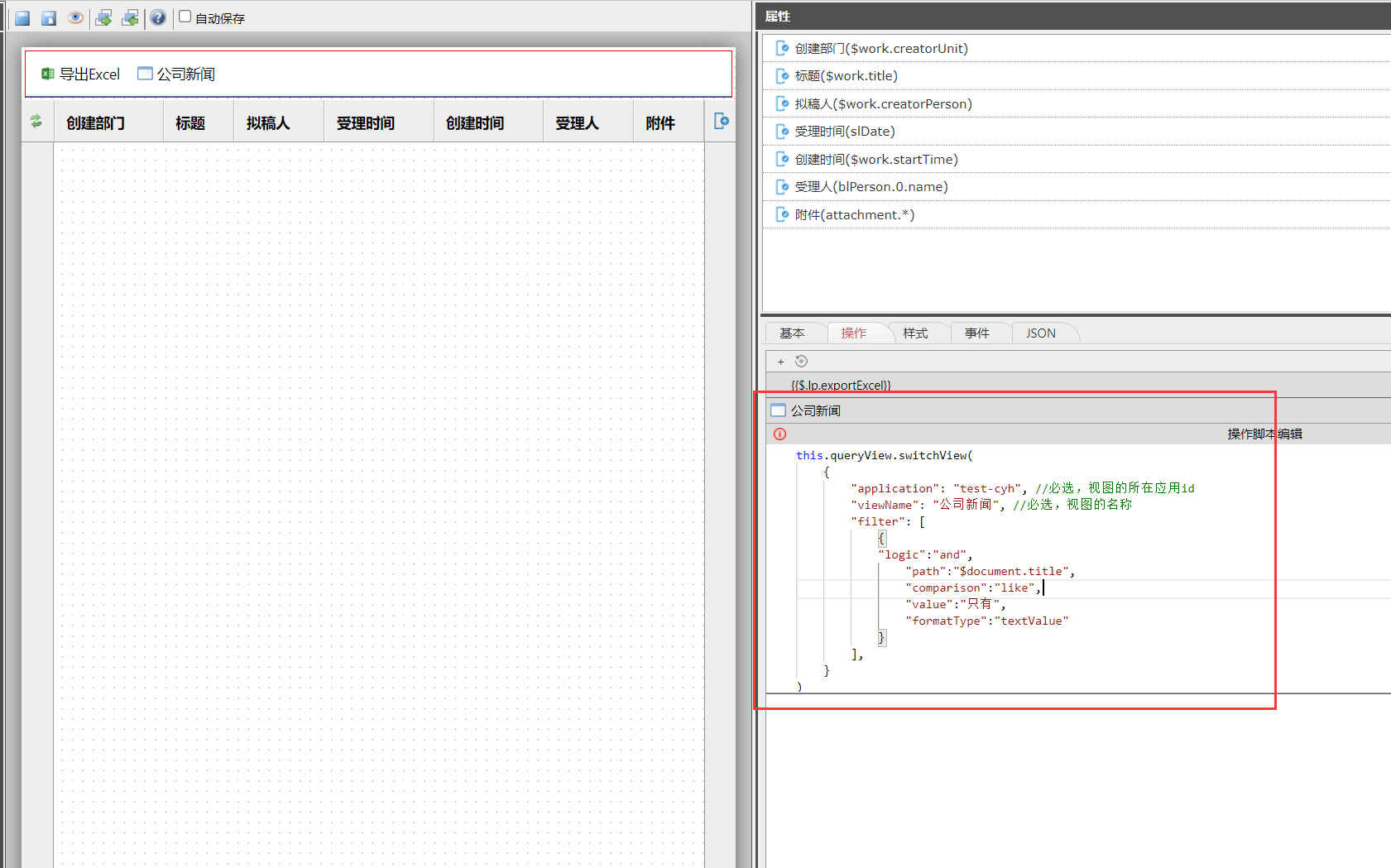This screenshot has height=868, width=1391.
Task: Enable the 自动保存 checkbox
Action: [x=185, y=17]
